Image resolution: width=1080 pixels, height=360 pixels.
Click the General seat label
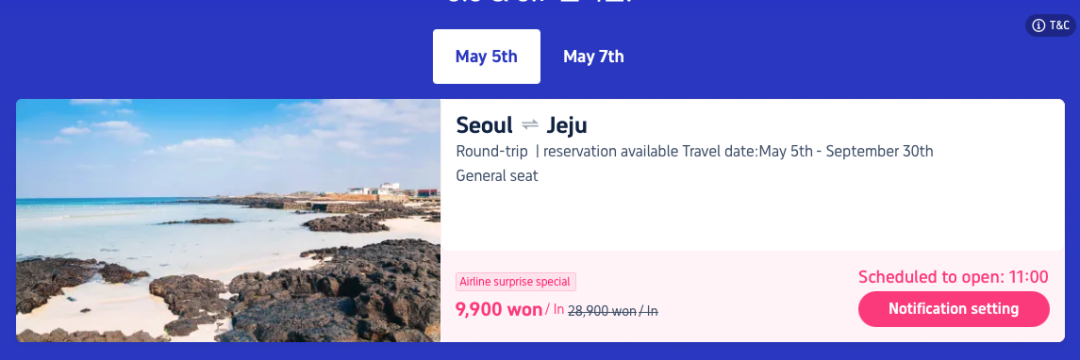click(x=497, y=176)
